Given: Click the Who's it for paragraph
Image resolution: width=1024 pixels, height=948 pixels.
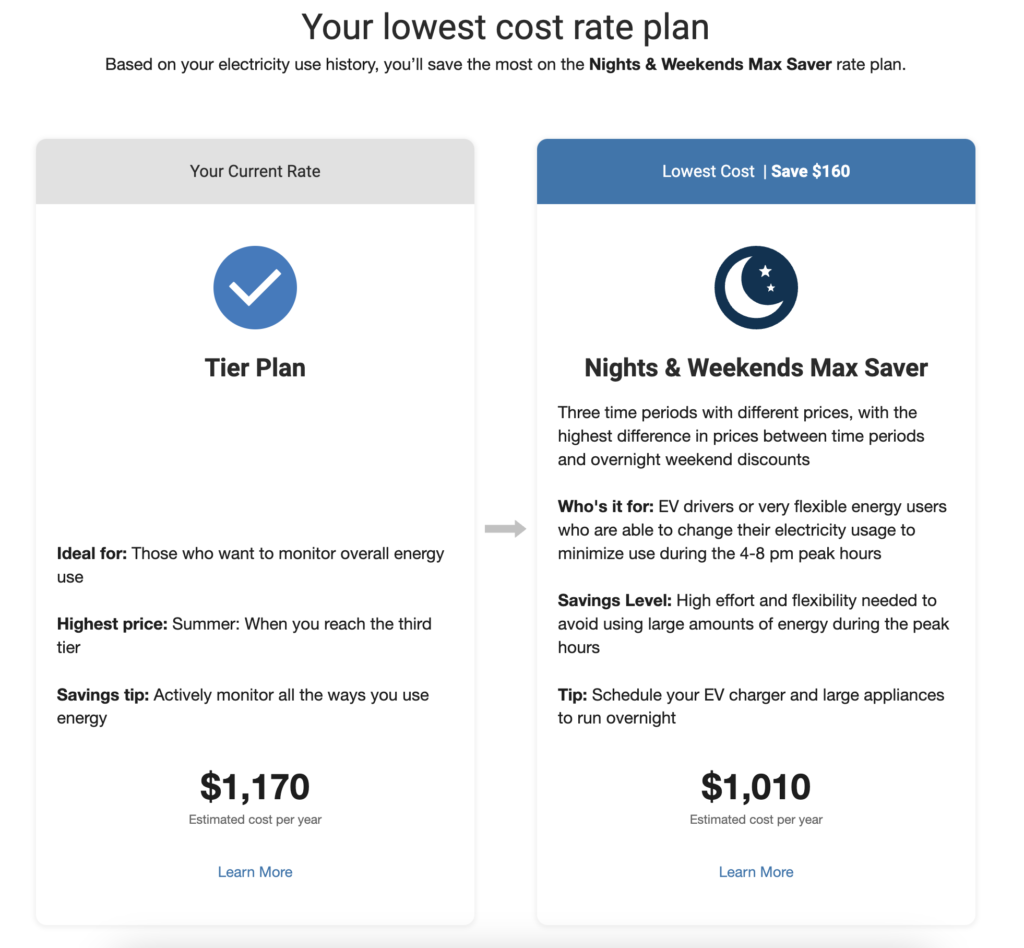Looking at the screenshot, I should (x=752, y=529).
